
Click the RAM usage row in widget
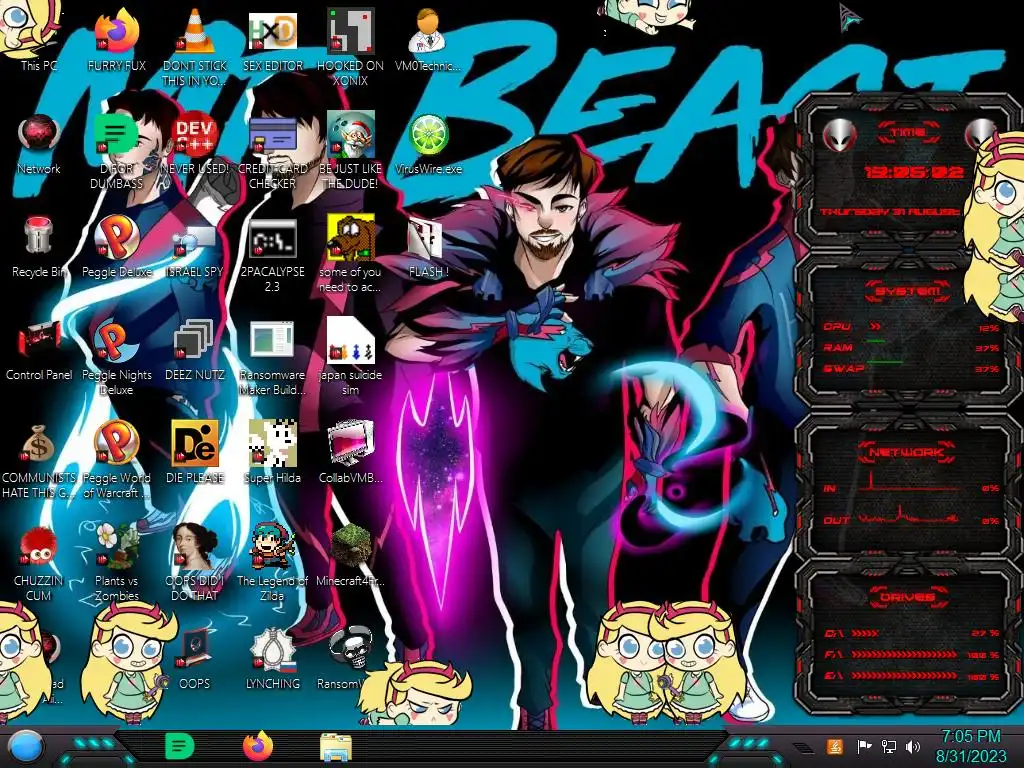tap(912, 347)
